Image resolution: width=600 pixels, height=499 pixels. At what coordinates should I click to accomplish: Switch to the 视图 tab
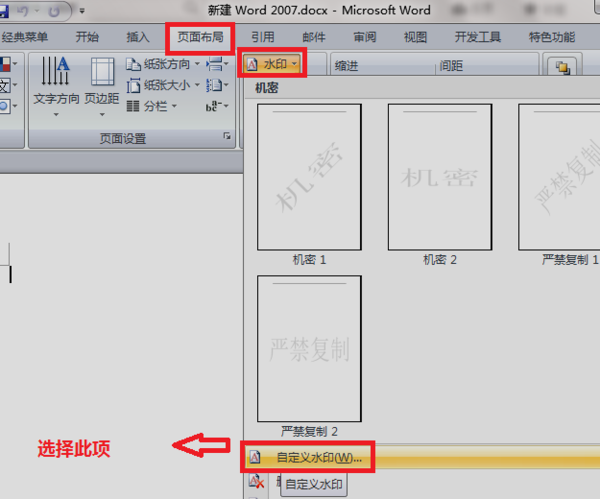pyautogui.click(x=415, y=37)
